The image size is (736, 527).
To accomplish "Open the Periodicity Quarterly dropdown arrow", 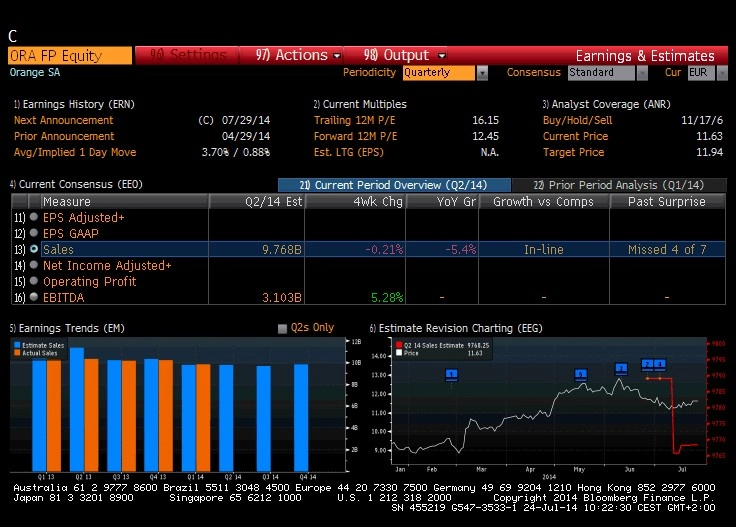I will [482, 73].
